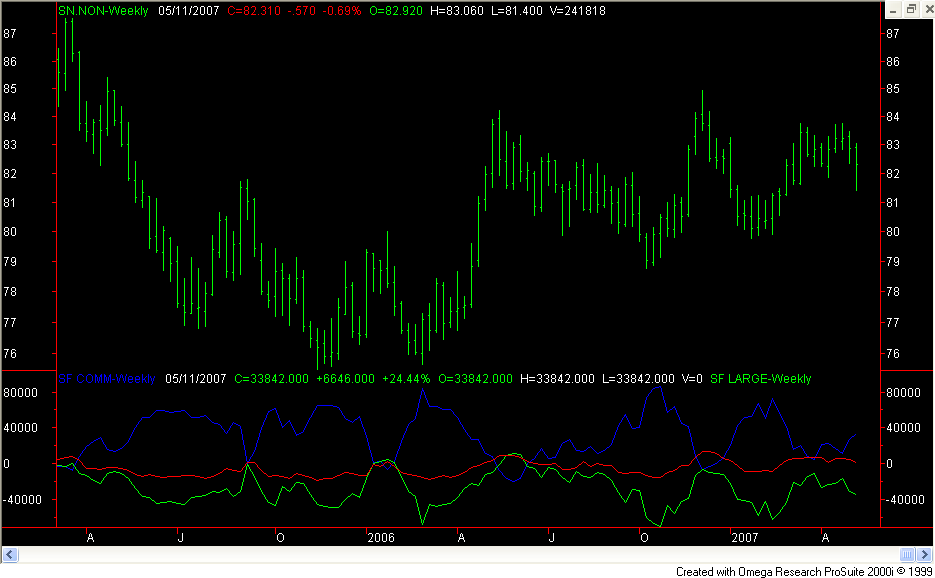Image resolution: width=935 pixels, height=578 pixels.
Task: Click the 87 label on left price axis
Action: click(x=10, y=34)
